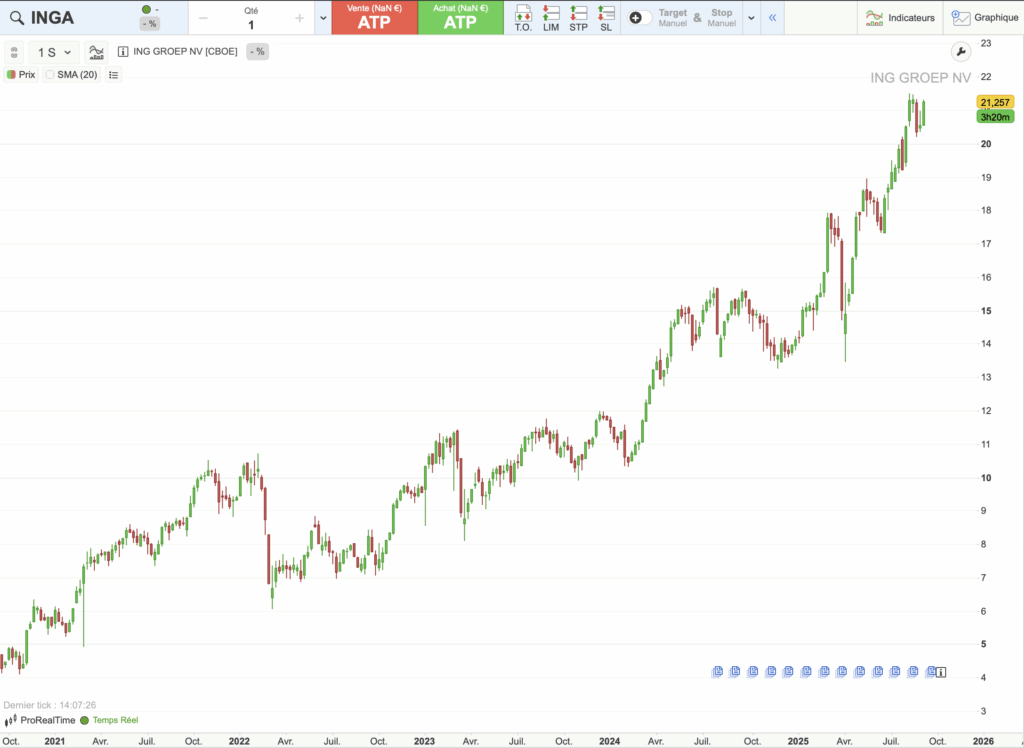Click the Achat ATP buy button
The width and height of the screenshot is (1024, 748).
coord(461,17)
